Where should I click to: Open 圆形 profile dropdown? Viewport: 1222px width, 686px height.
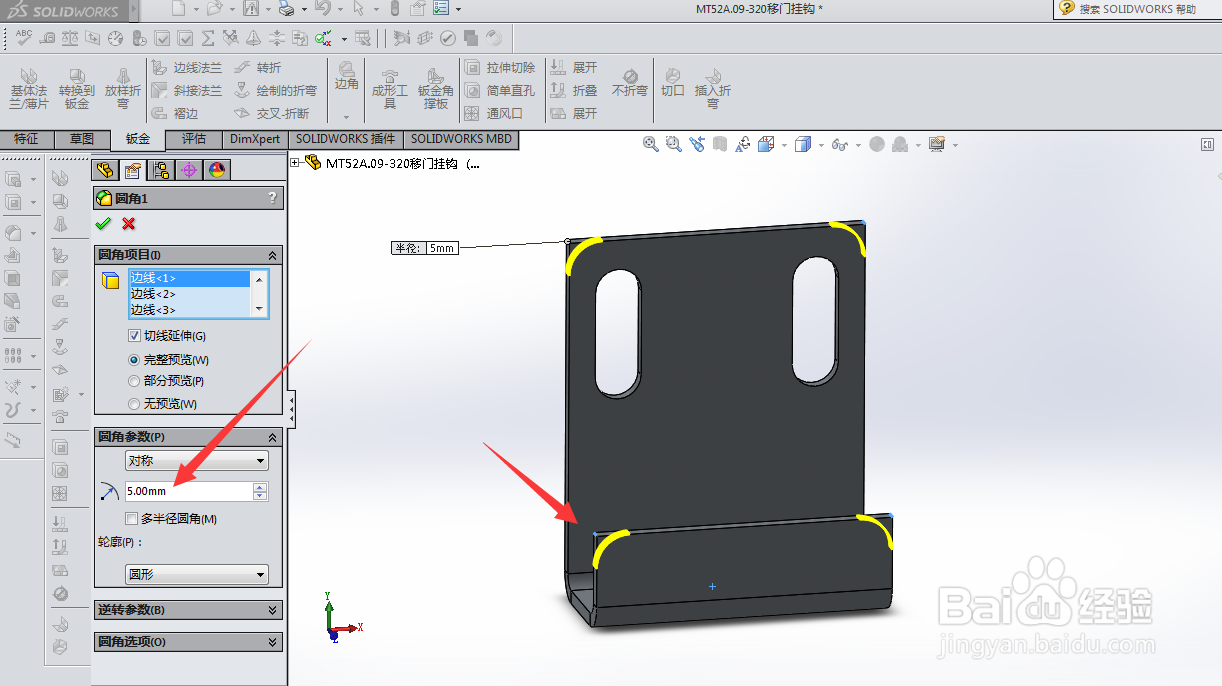(197, 575)
